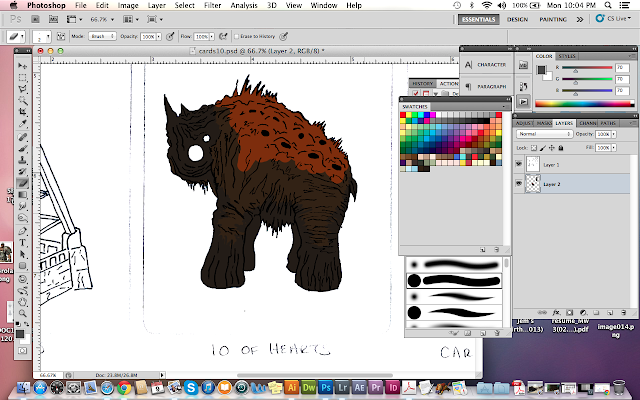Select the Eyedropper tool
The height and width of the screenshot is (400, 640).
point(22,123)
